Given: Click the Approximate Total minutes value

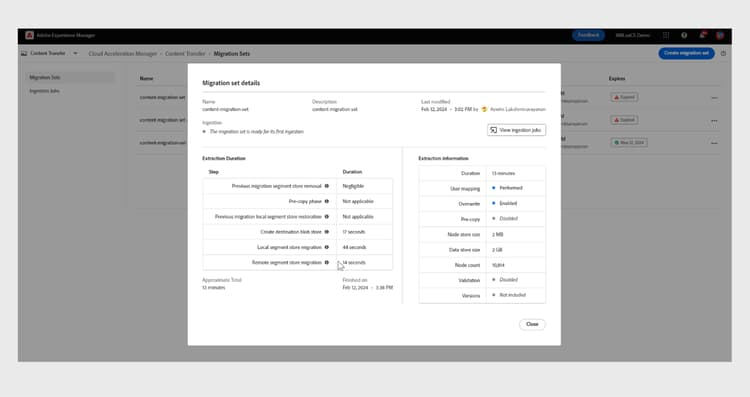Looking at the screenshot, I should coord(213,287).
